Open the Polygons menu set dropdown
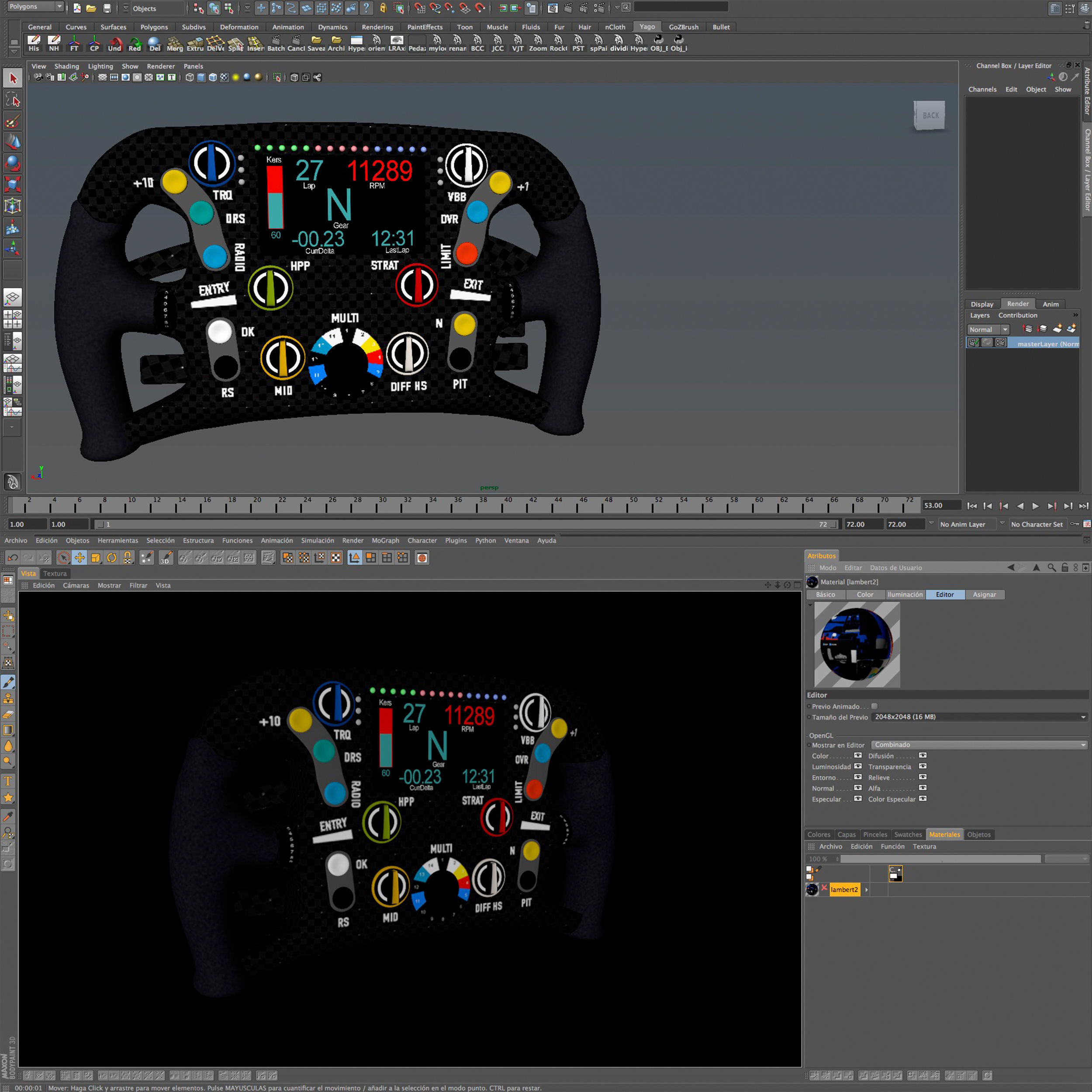 (35, 7)
